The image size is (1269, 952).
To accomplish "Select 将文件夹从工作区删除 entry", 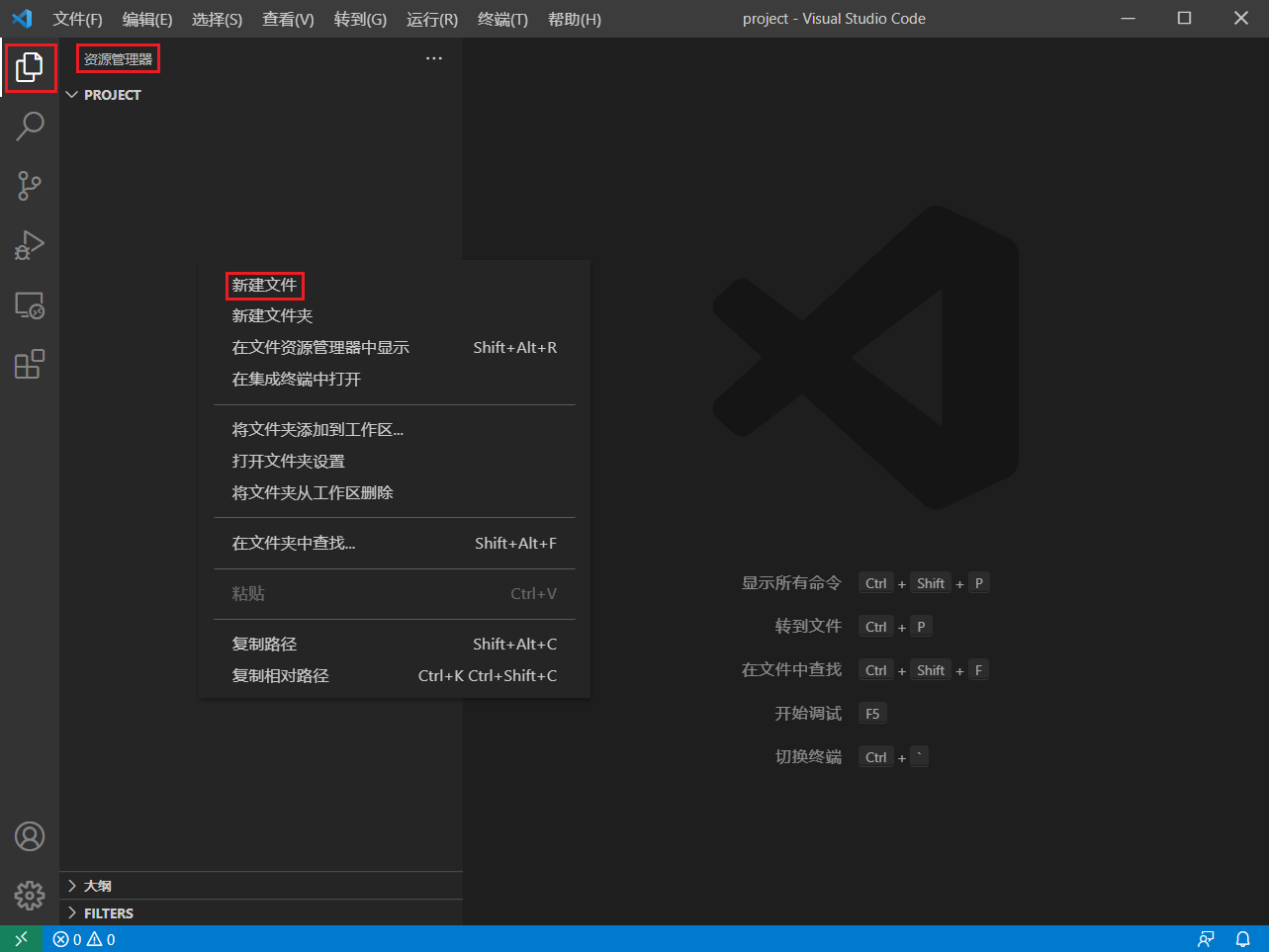I will pyautogui.click(x=395, y=493).
